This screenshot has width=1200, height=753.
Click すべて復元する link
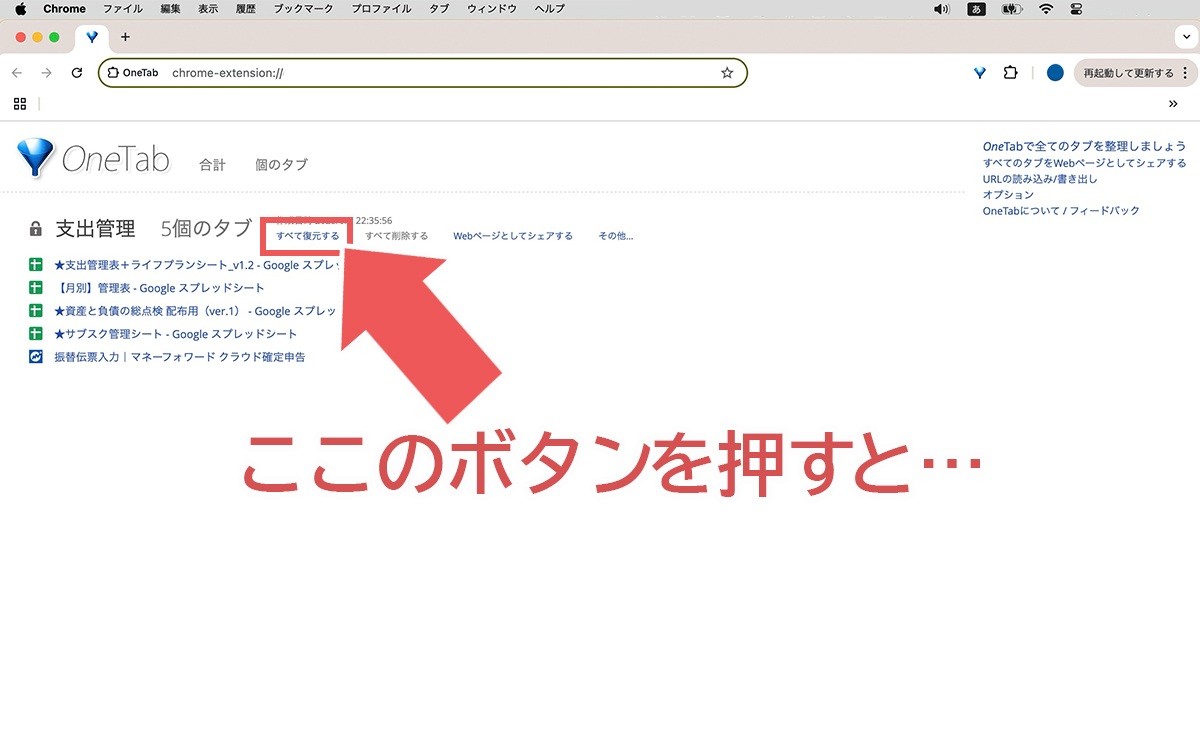point(308,236)
